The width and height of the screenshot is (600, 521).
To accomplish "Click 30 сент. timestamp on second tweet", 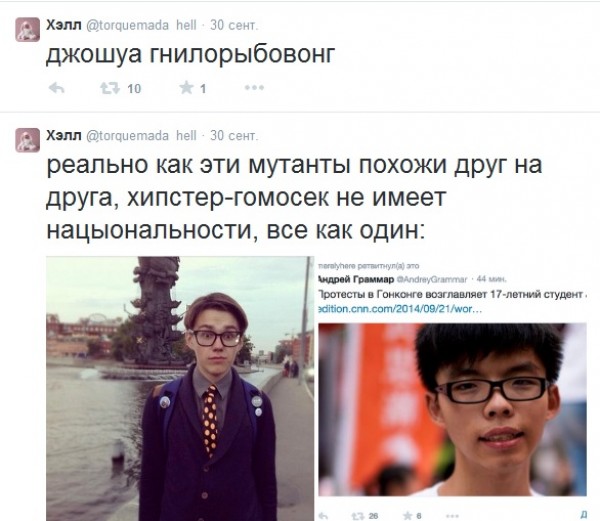I will (x=234, y=136).
